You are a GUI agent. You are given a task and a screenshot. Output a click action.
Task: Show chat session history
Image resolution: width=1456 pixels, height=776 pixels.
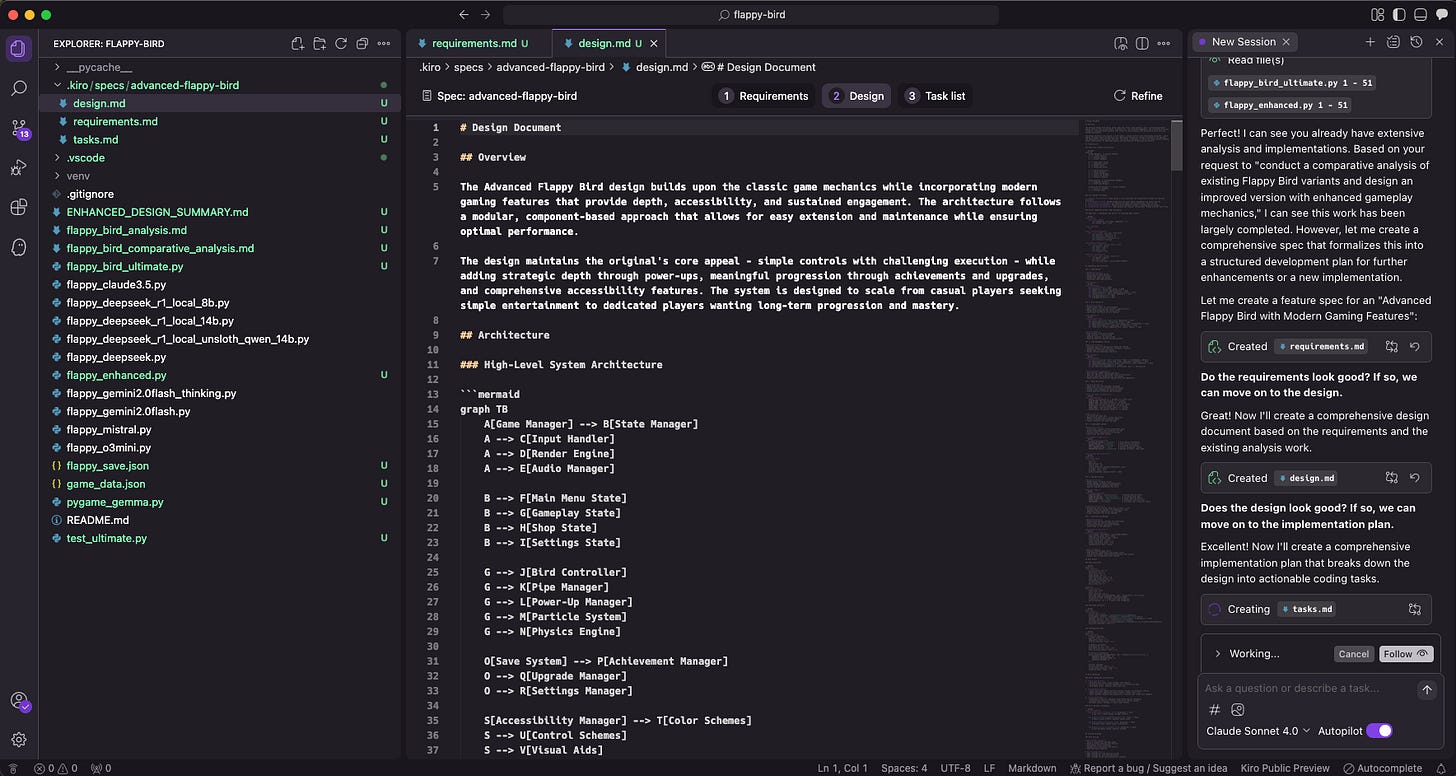(x=1416, y=42)
